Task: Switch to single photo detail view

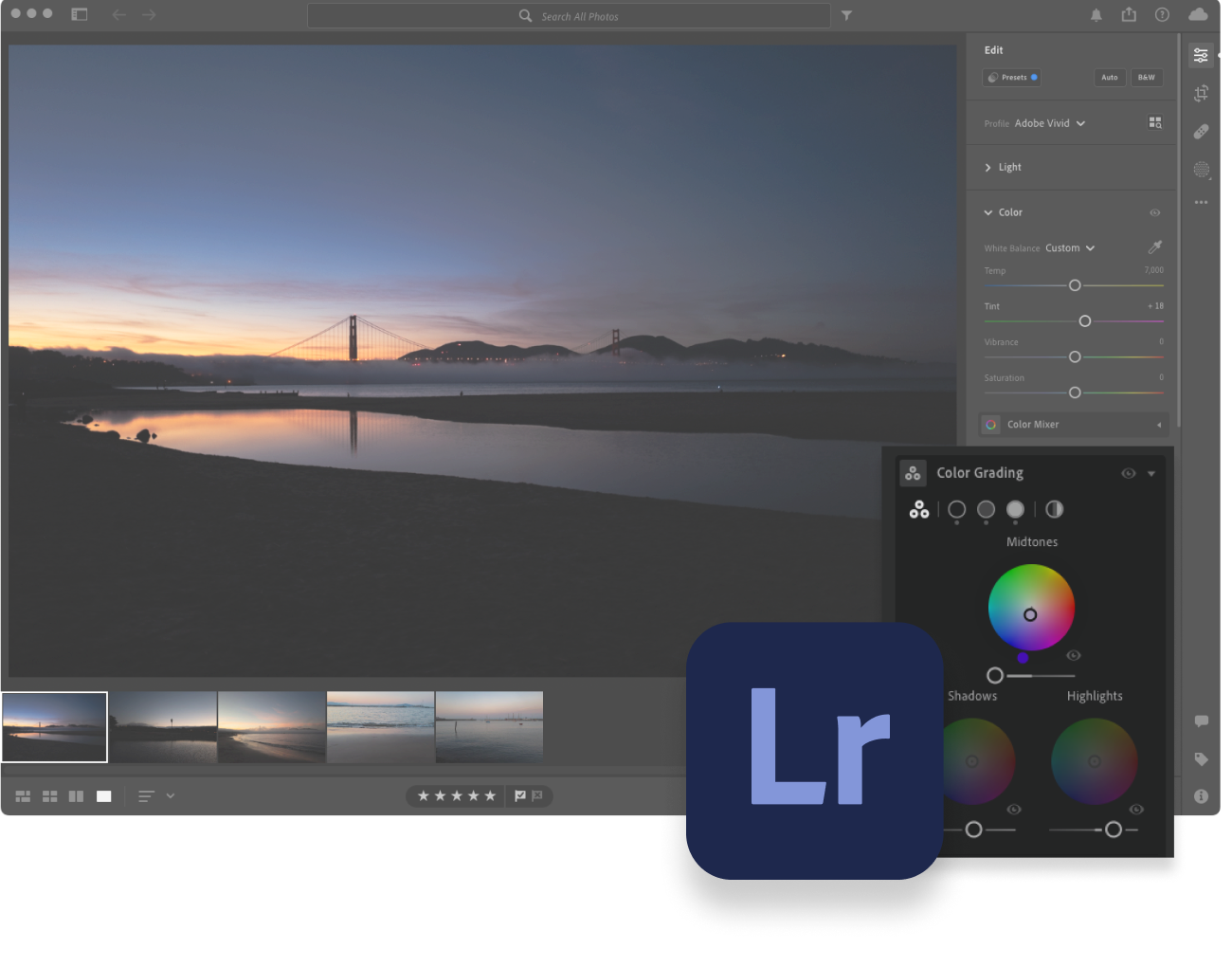Action: coord(104,796)
